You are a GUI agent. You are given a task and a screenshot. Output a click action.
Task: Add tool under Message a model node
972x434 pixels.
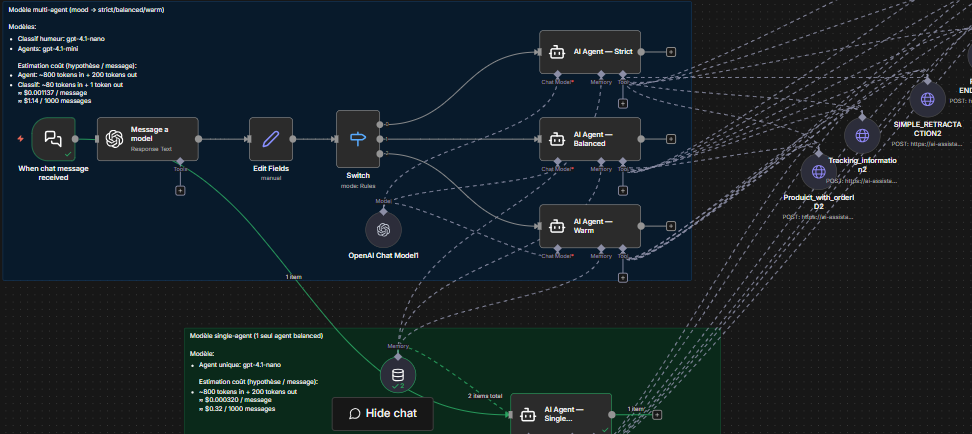pyautogui.click(x=180, y=190)
